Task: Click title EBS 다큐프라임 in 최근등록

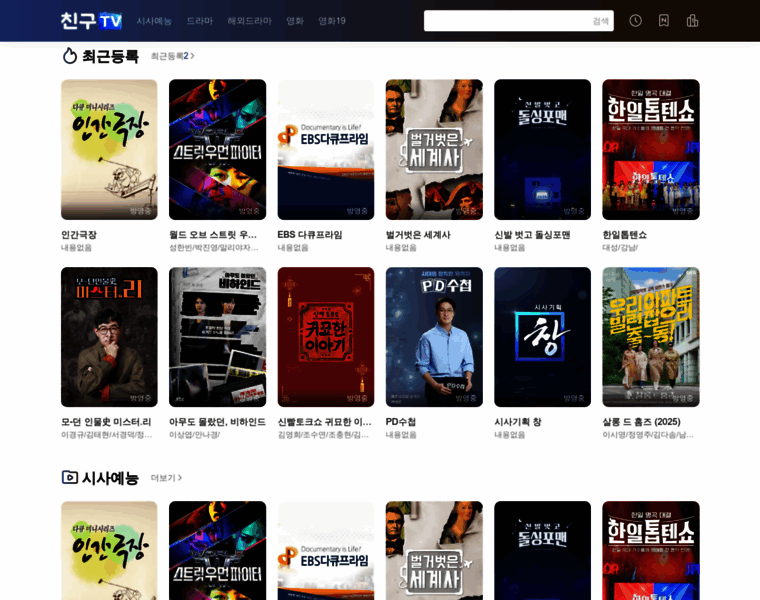Action: pos(310,235)
